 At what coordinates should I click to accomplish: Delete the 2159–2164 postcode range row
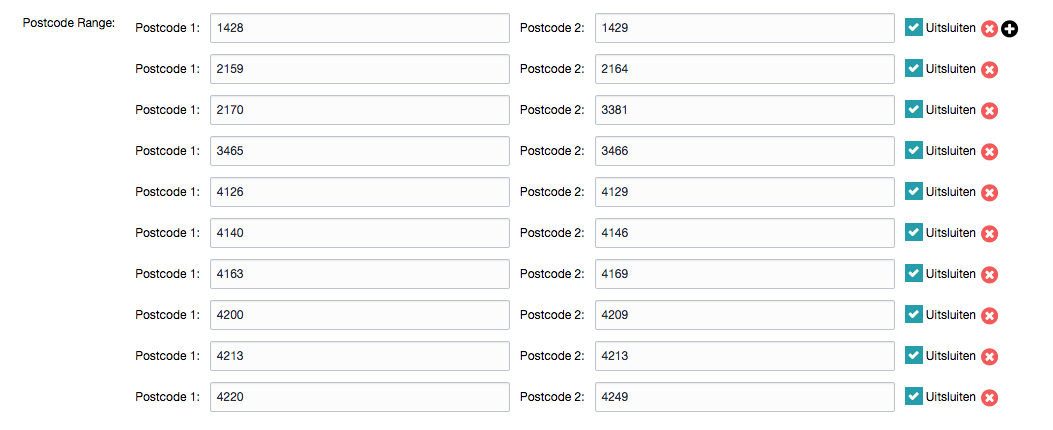click(989, 70)
